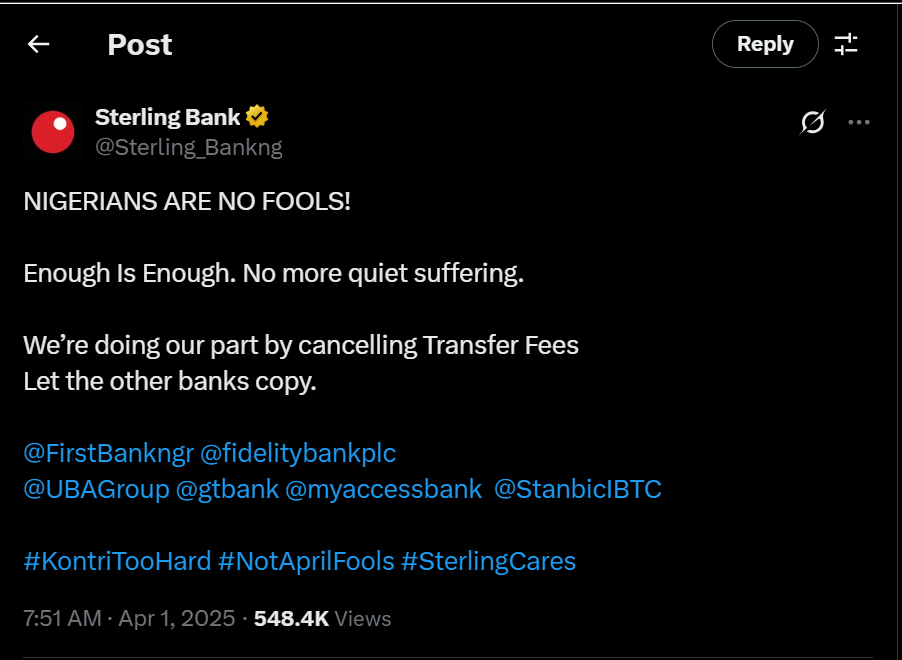The image size is (902, 660).
Task: Visit the @fidelitybankplc mention
Action: (298, 453)
